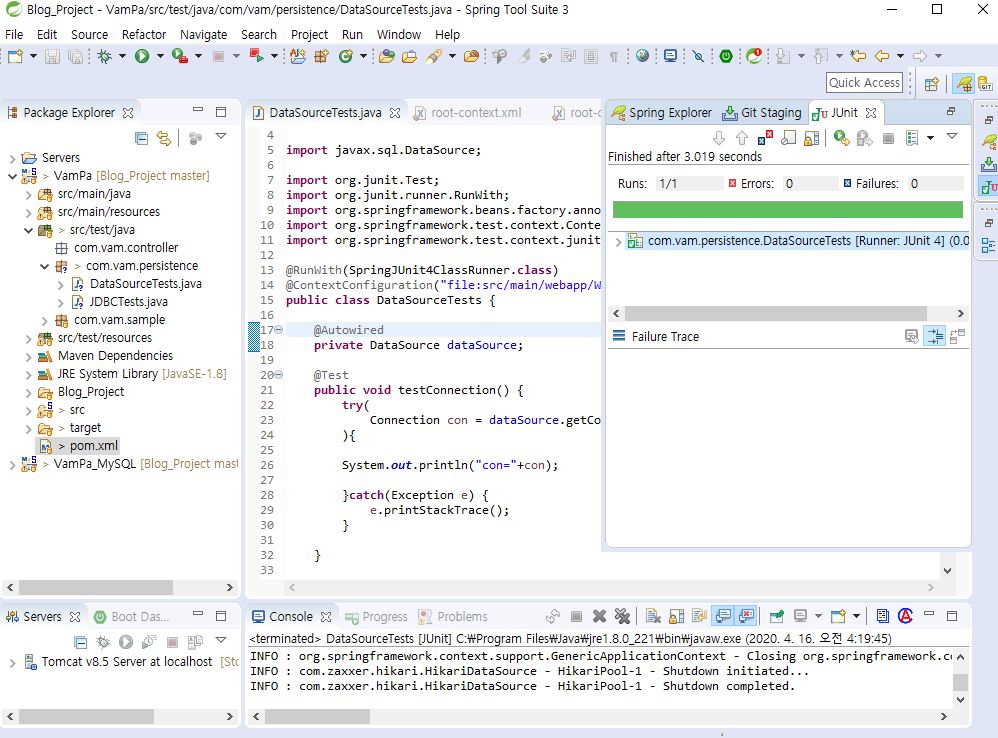Click the green Boot Dashboard power icon
Screen dimensions: 998x738
tap(726, 56)
